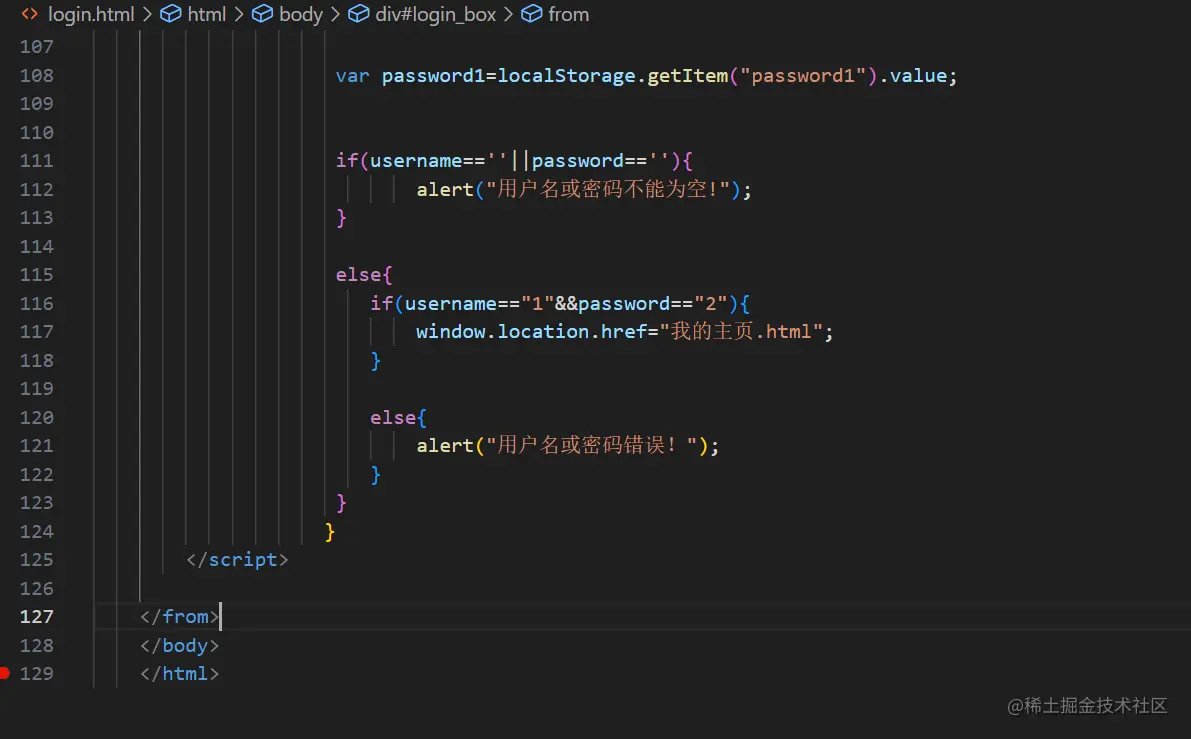Open the body breadcrumb segment
Image resolution: width=1191 pixels, height=739 pixels.
click(301, 14)
